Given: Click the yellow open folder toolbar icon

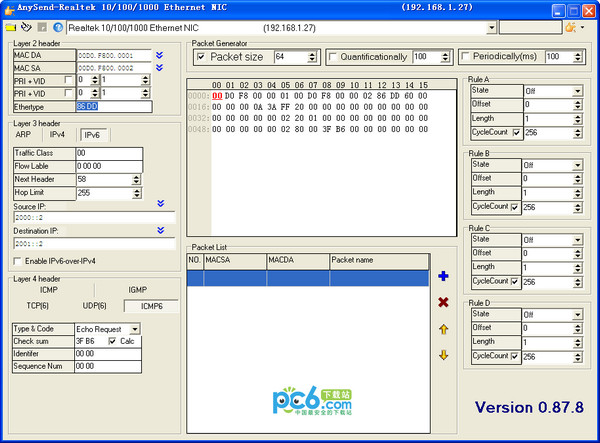Looking at the screenshot, I should tap(9, 27).
